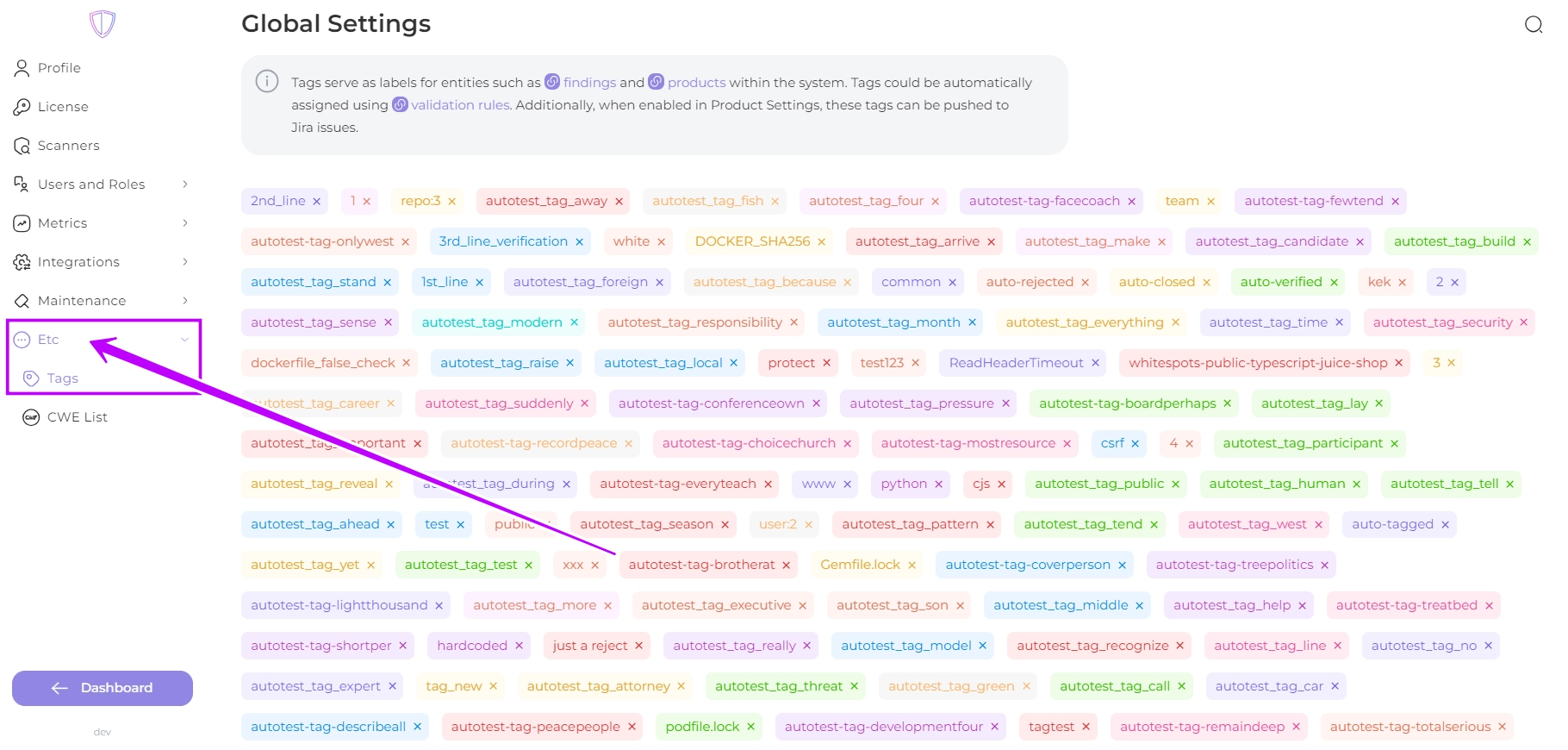
Task: Remove the auto-verified tag
Action: click(1334, 283)
